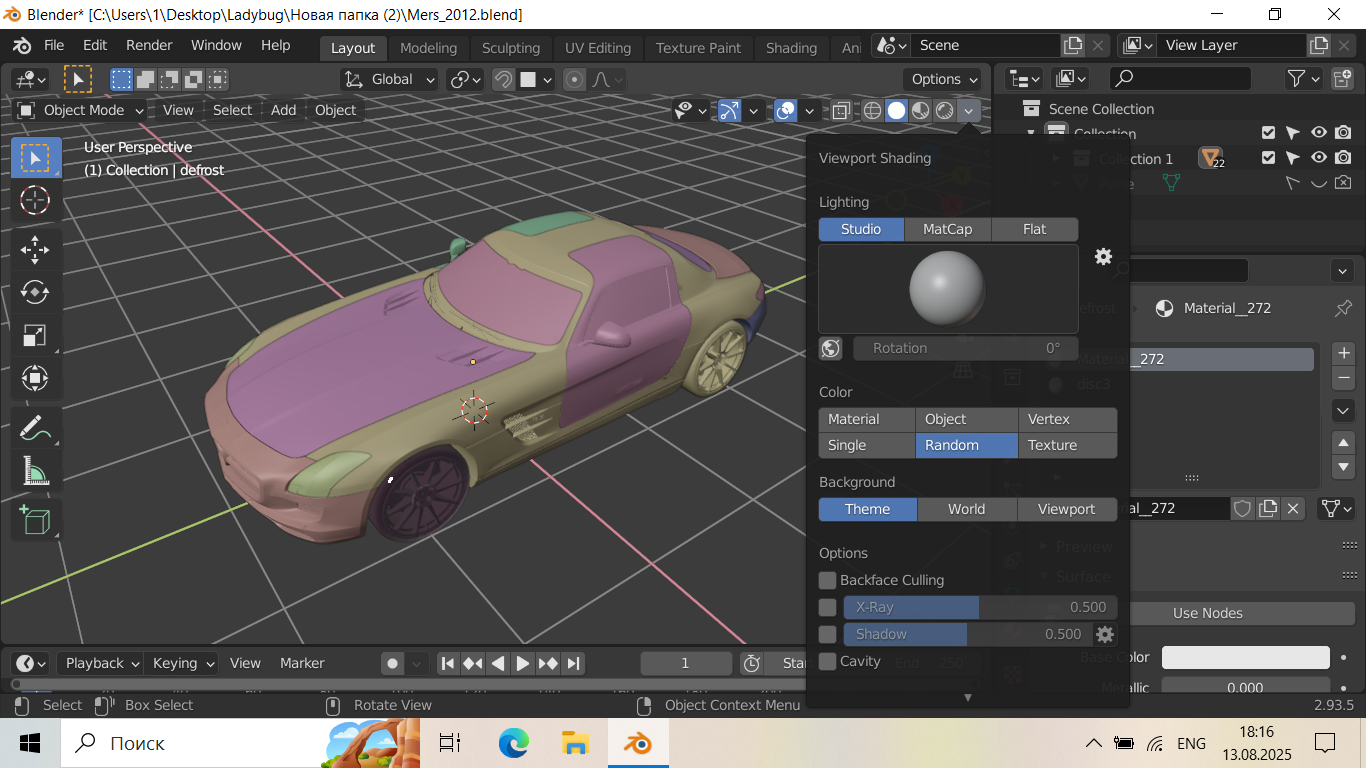This screenshot has height=768, width=1366.
Task: Open the Render menu
Action: tap(149, 45)
